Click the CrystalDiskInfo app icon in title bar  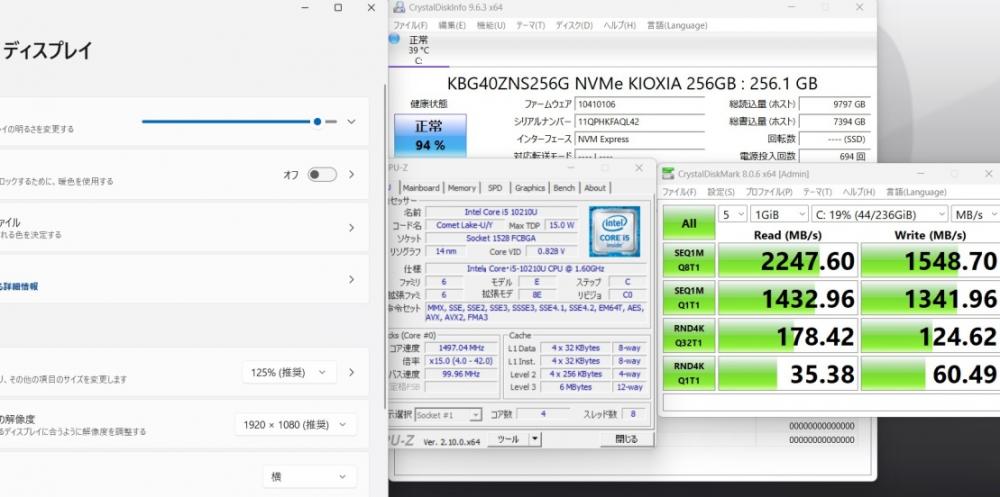click(399, 7)
